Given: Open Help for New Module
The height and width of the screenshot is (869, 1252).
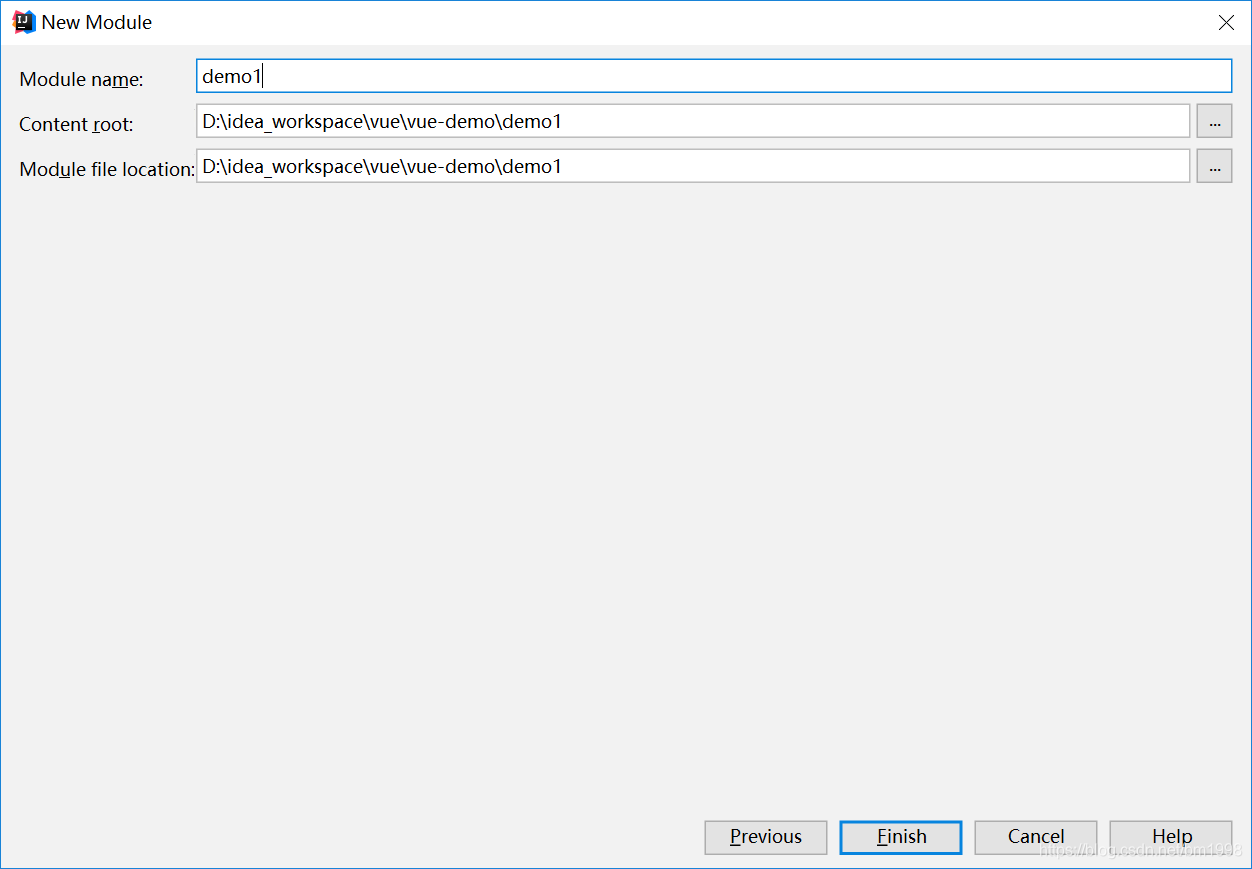Looking at the screenshot, I should (x=1171, y=837).
